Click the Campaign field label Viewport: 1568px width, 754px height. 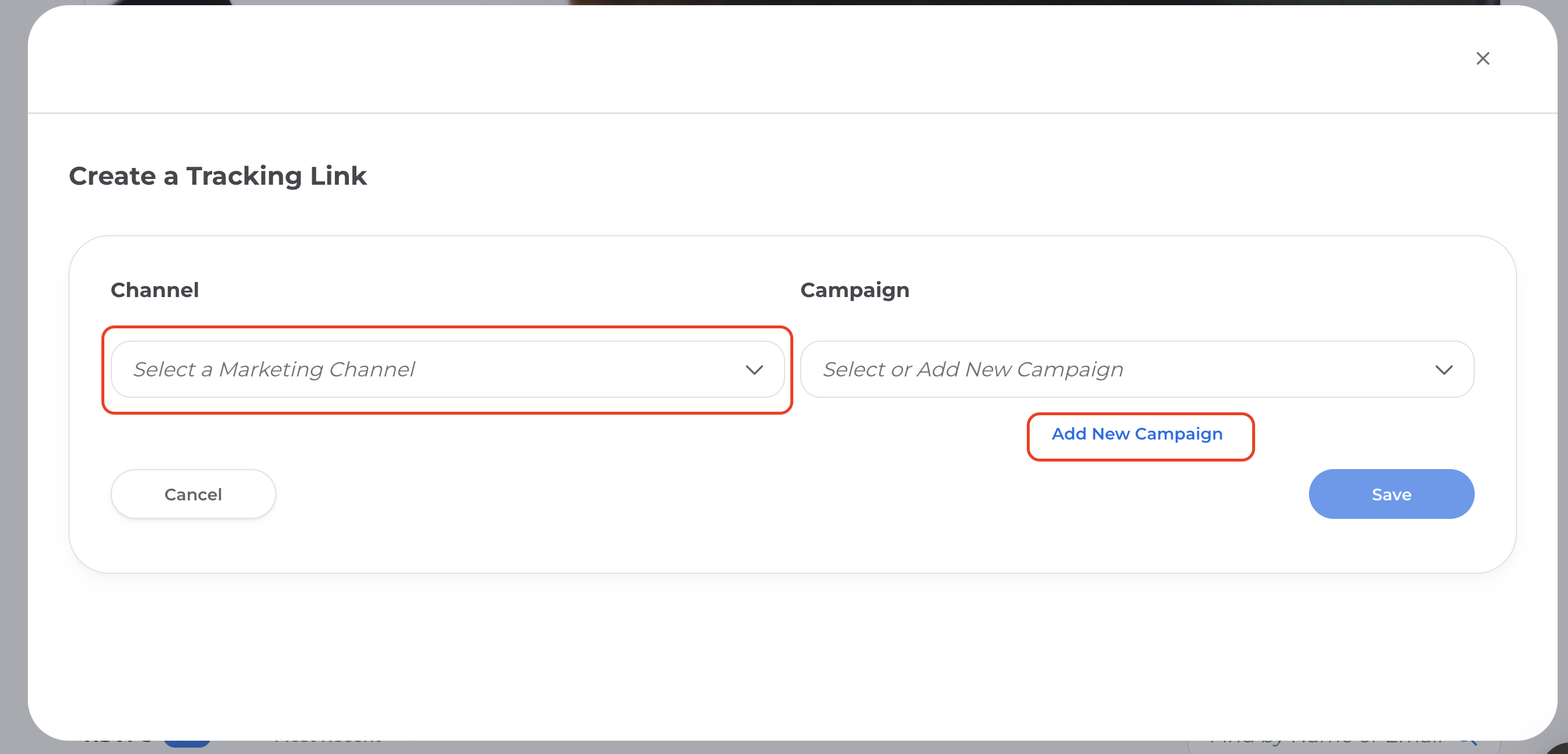(854, 290)
